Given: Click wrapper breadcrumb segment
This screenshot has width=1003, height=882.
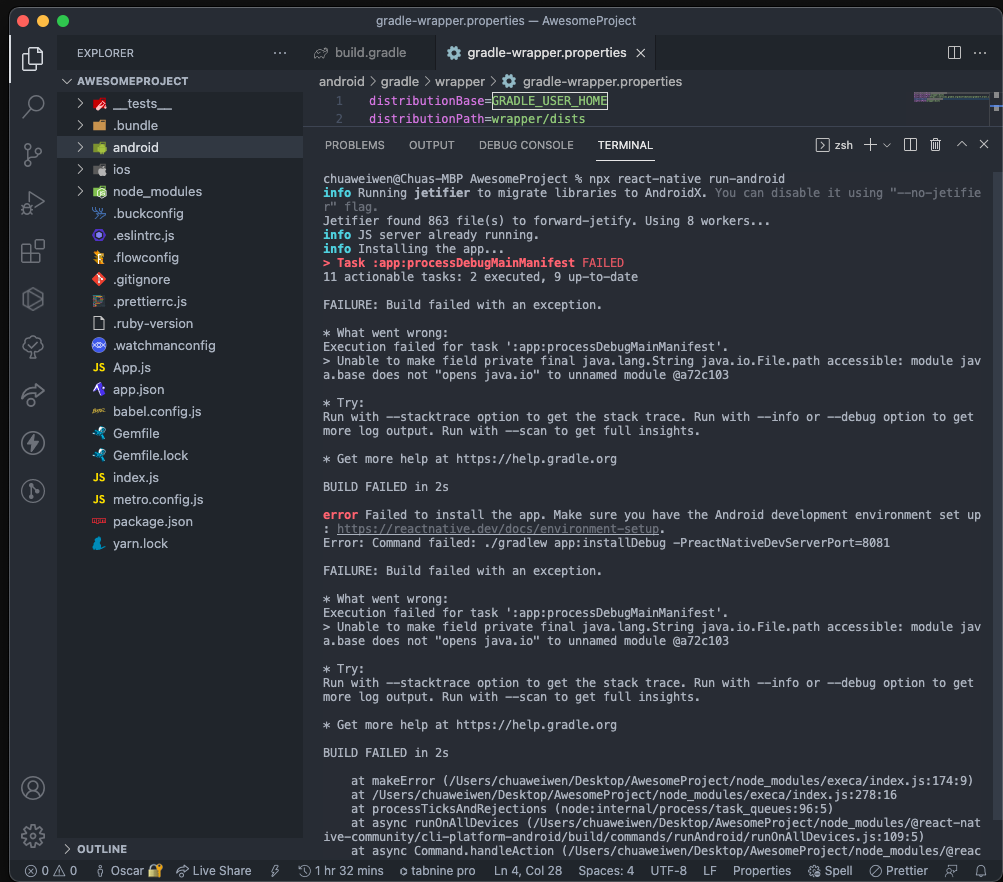Looking at the screenshot, I should coord(459,81).
